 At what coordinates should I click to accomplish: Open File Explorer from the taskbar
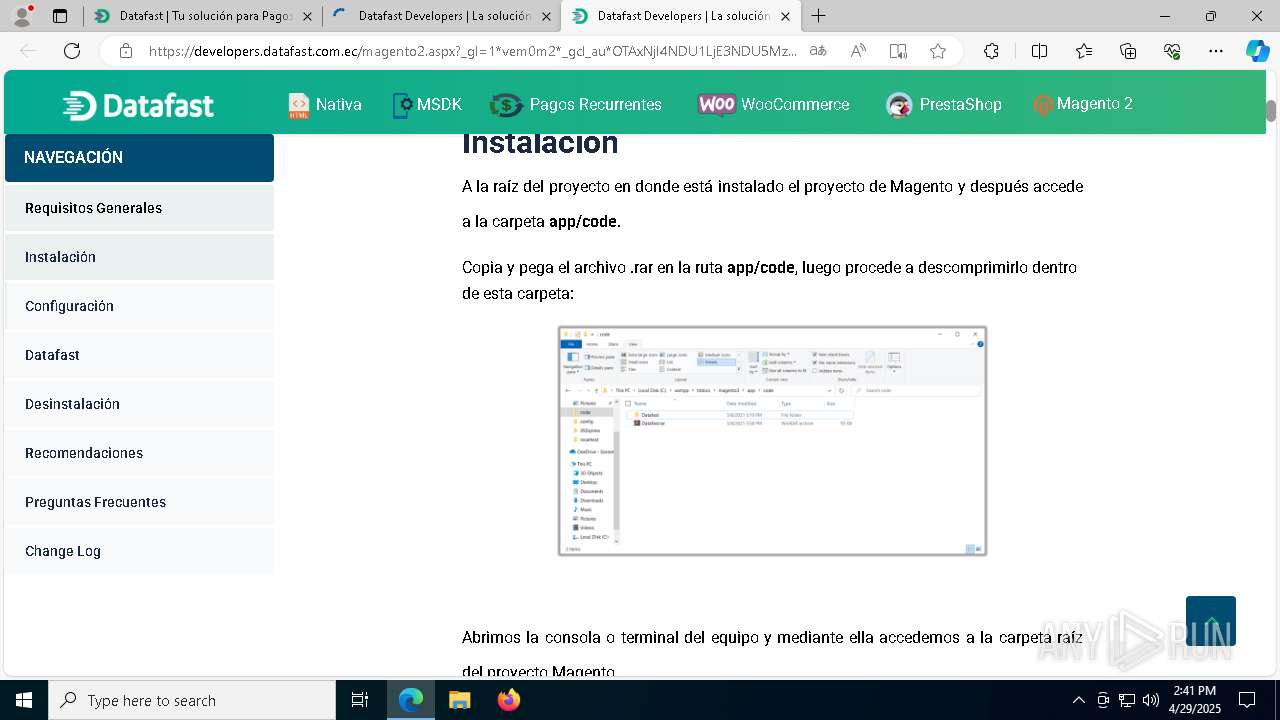click(x=459, y=700)
